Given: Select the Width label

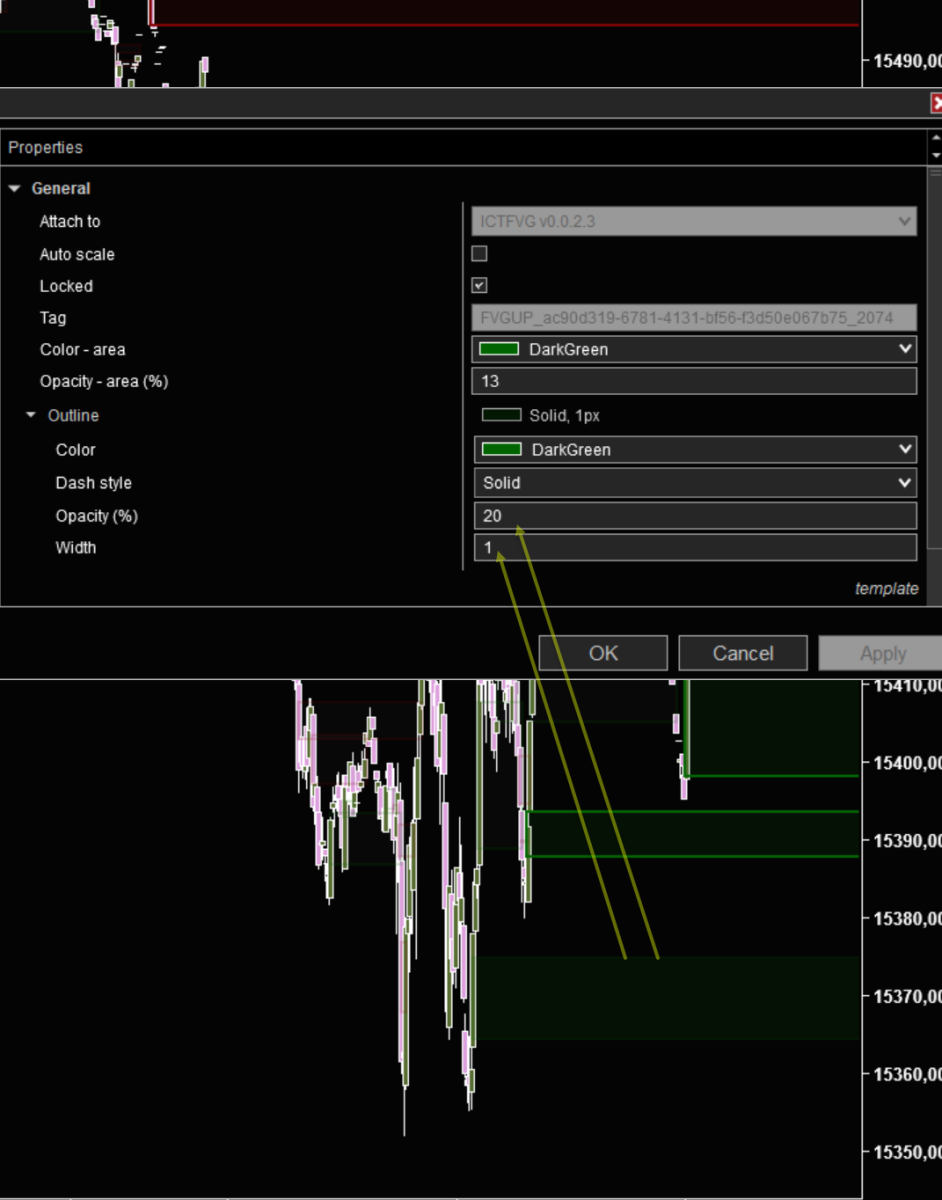Looking at the screenshot, I should pyautogui.click(x=76, y=547).
